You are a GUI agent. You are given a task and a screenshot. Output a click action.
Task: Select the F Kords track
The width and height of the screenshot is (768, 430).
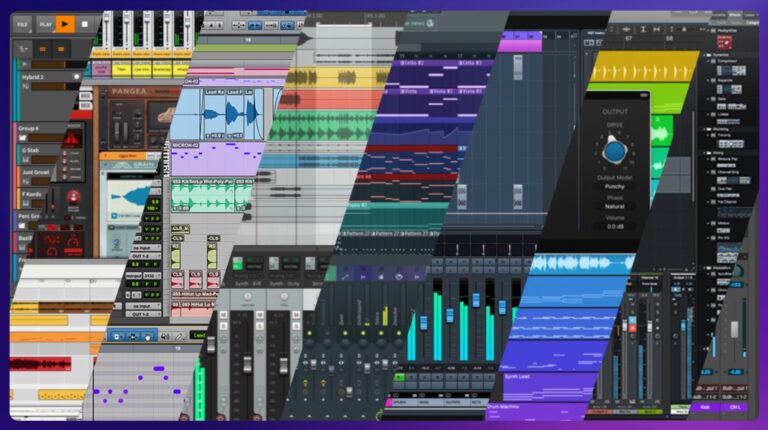[31, 194]
